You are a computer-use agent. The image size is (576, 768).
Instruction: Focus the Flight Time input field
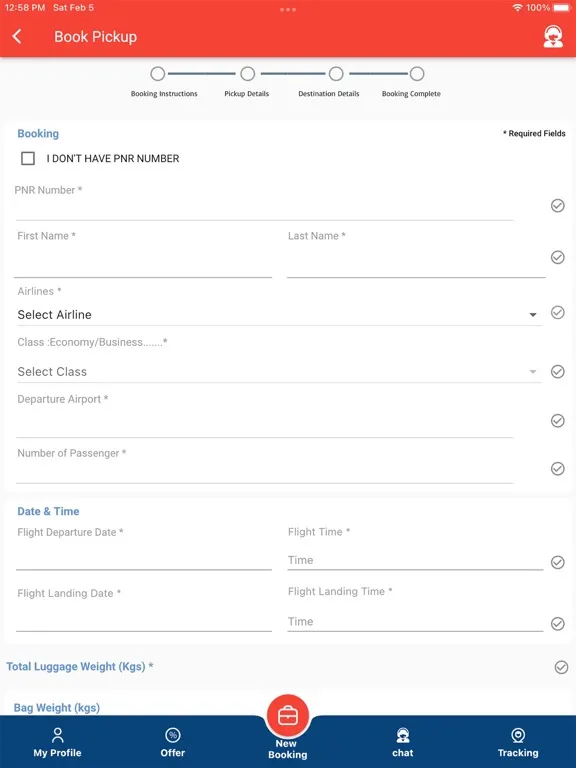(415, 560)
